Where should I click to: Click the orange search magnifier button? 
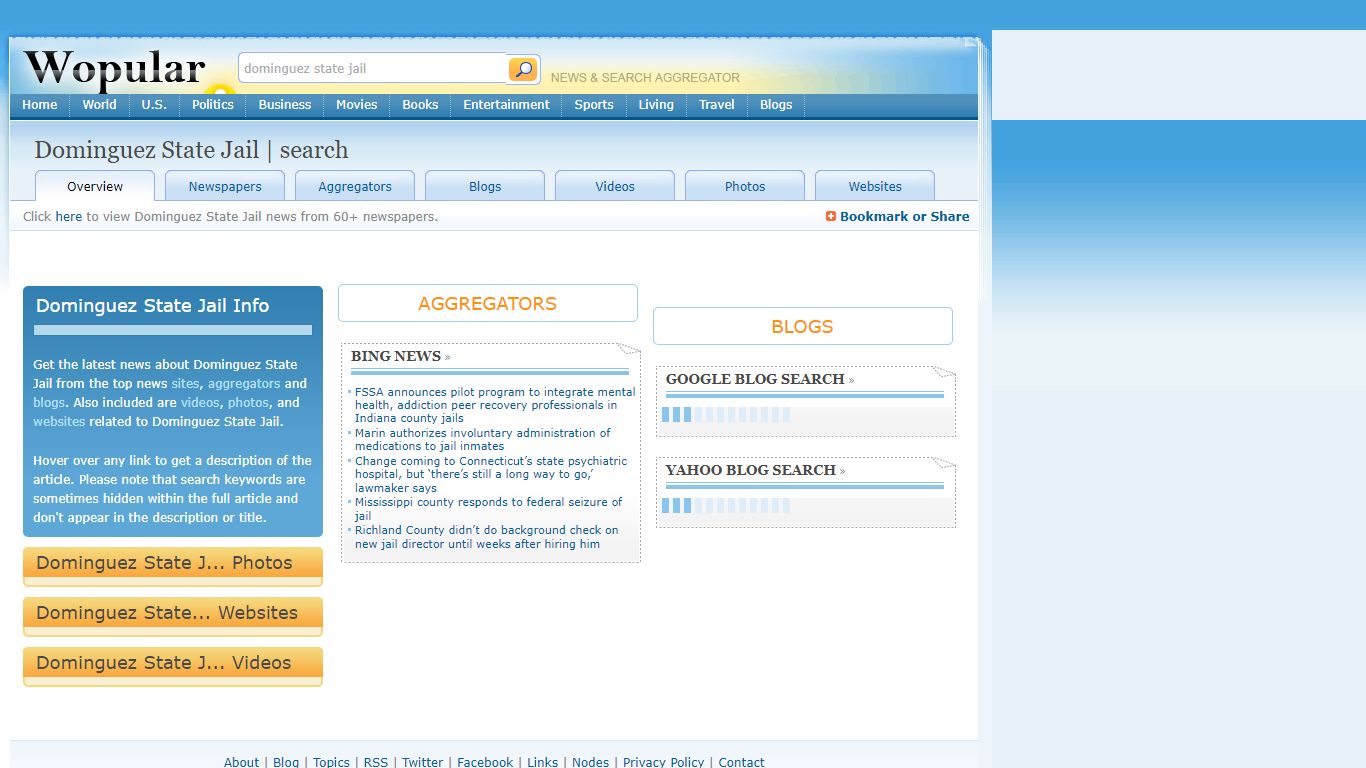click(x=523, y=69)
